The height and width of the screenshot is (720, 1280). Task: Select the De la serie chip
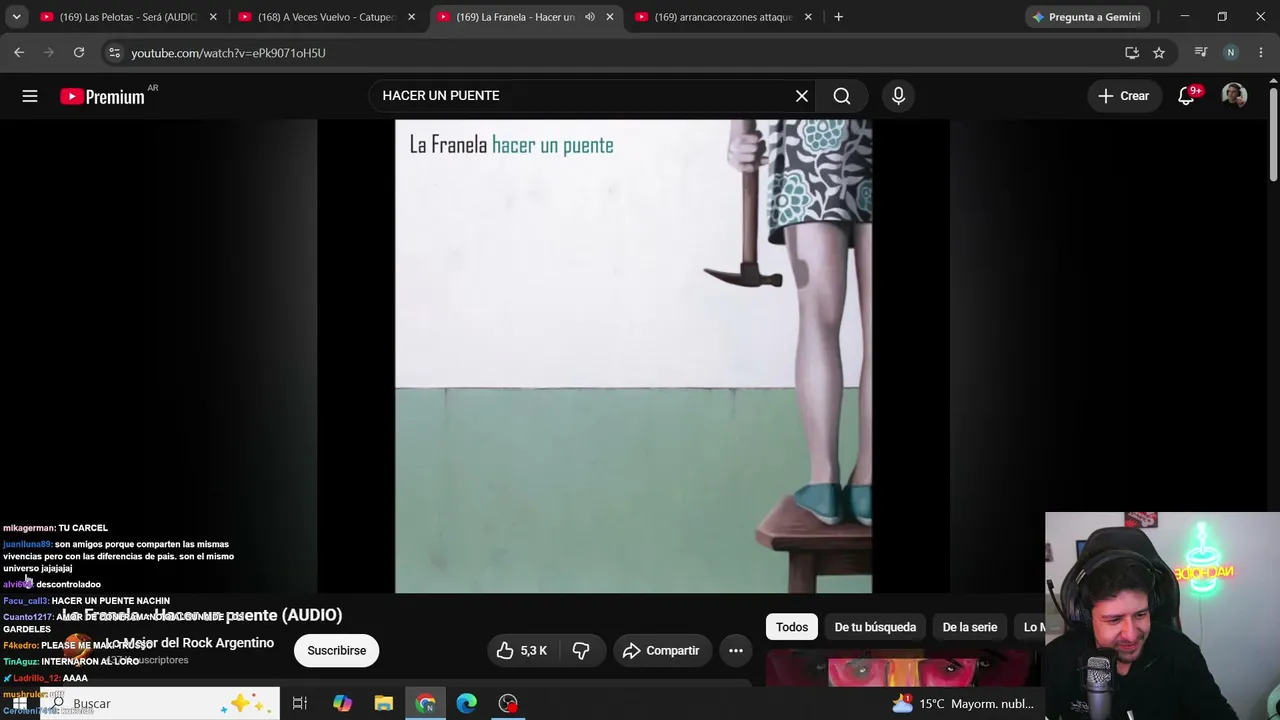pyautogui.click(x=970, y=627)
